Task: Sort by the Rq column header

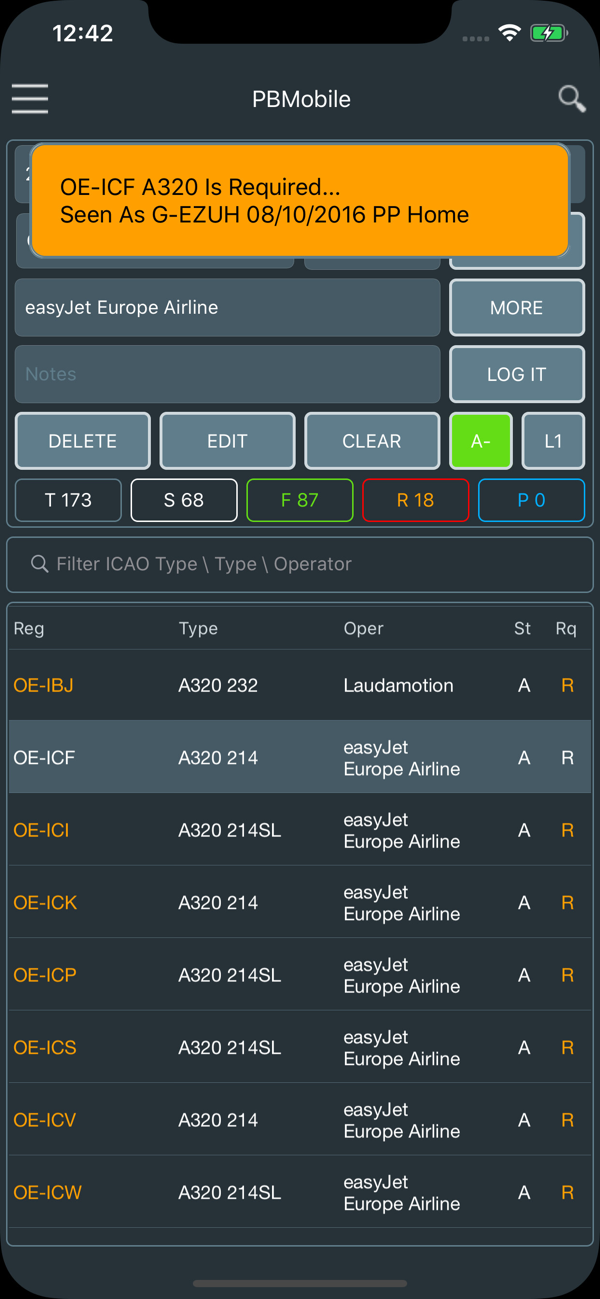Action: (567, 629)
